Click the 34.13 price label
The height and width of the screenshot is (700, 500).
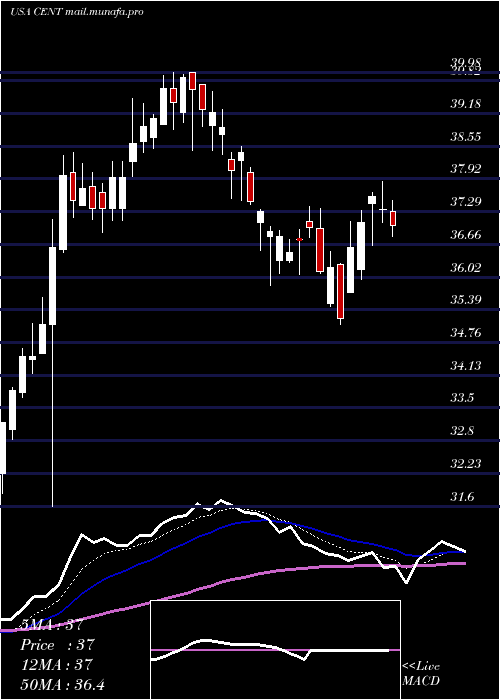[x=465, y=366]
